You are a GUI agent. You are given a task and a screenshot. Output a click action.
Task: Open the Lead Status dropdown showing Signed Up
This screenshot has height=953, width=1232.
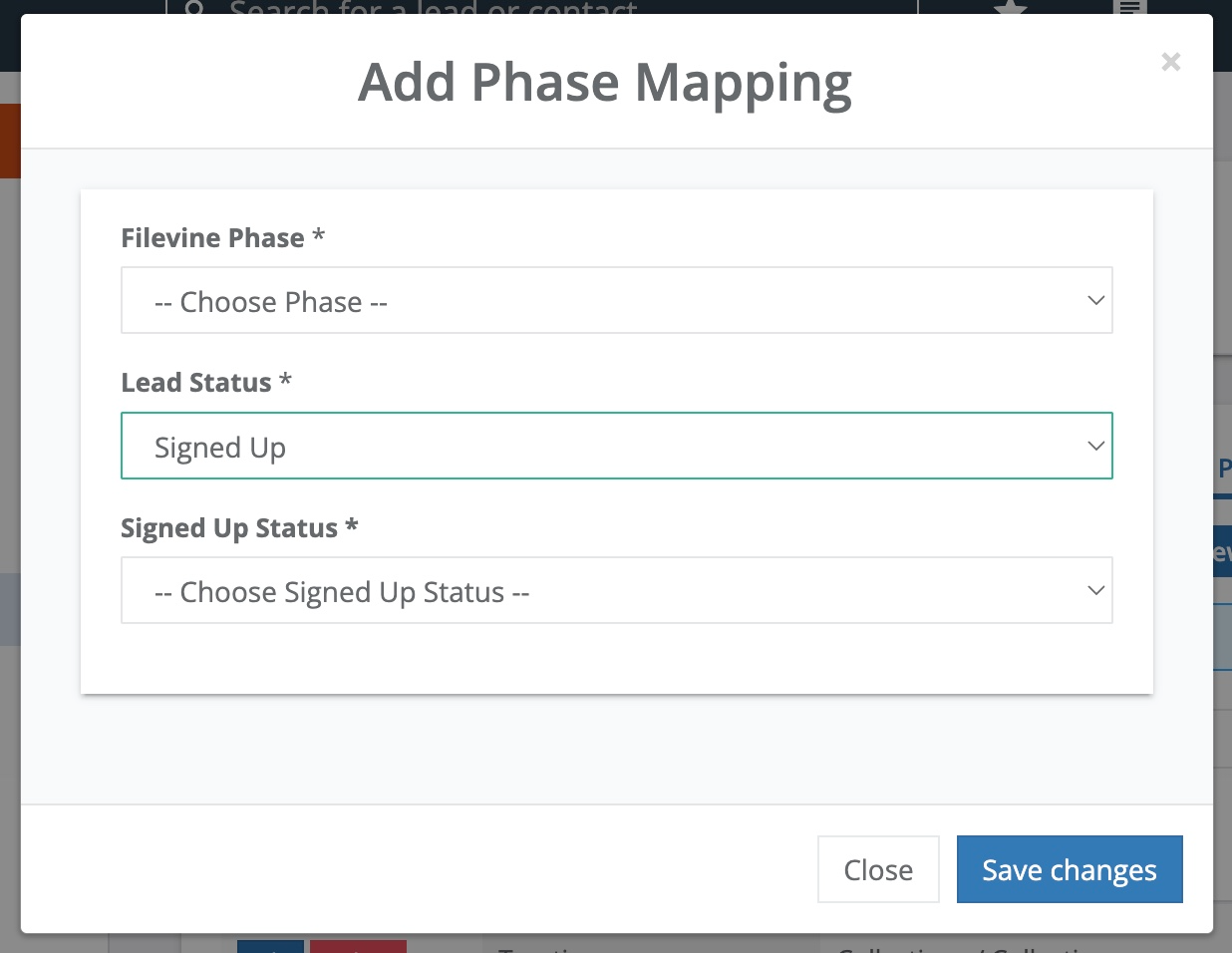pos(616,446)
